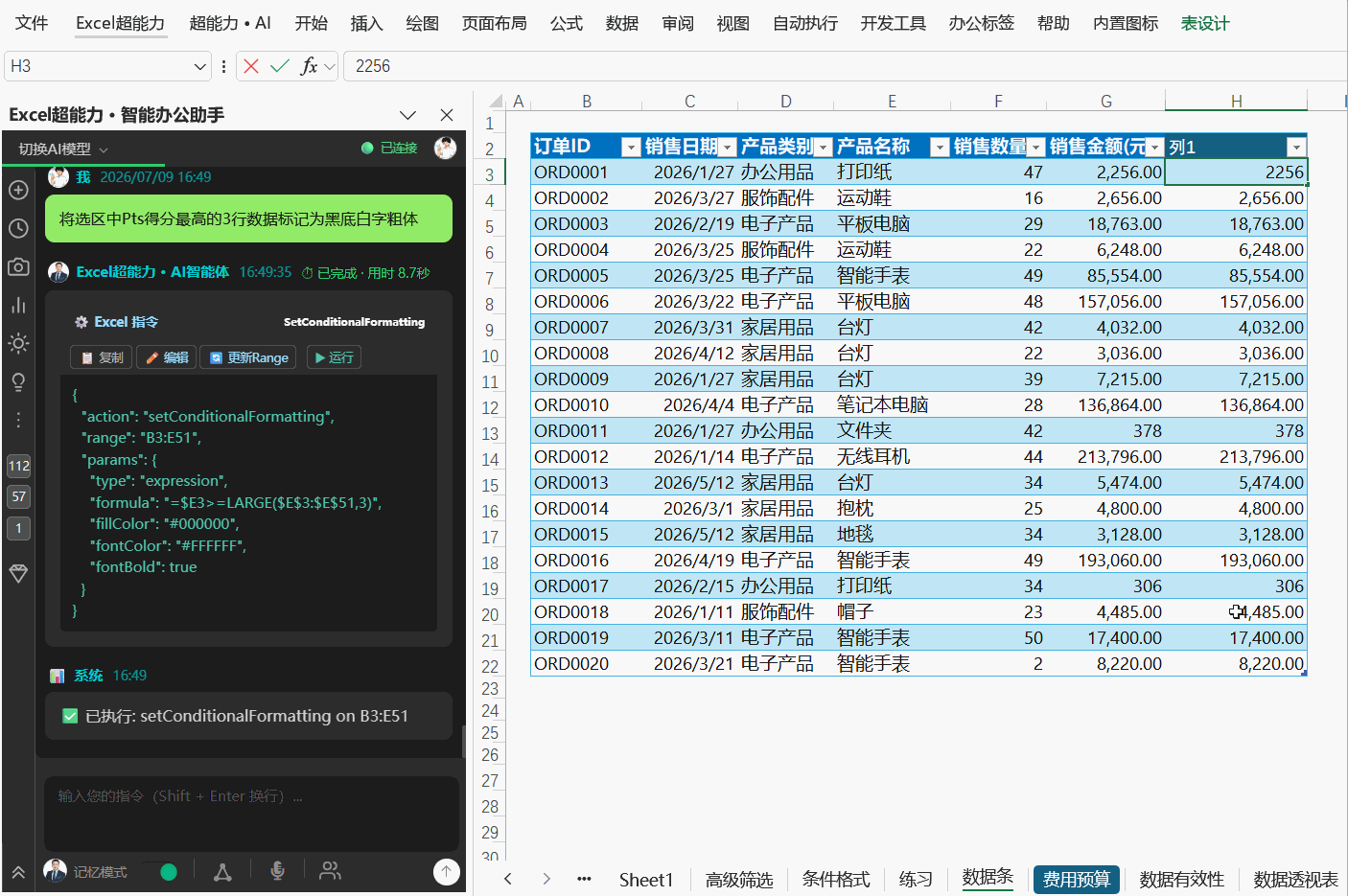Click the 编辑 edit button for Excel command
1348x896 pixels.
click(167, 357)
